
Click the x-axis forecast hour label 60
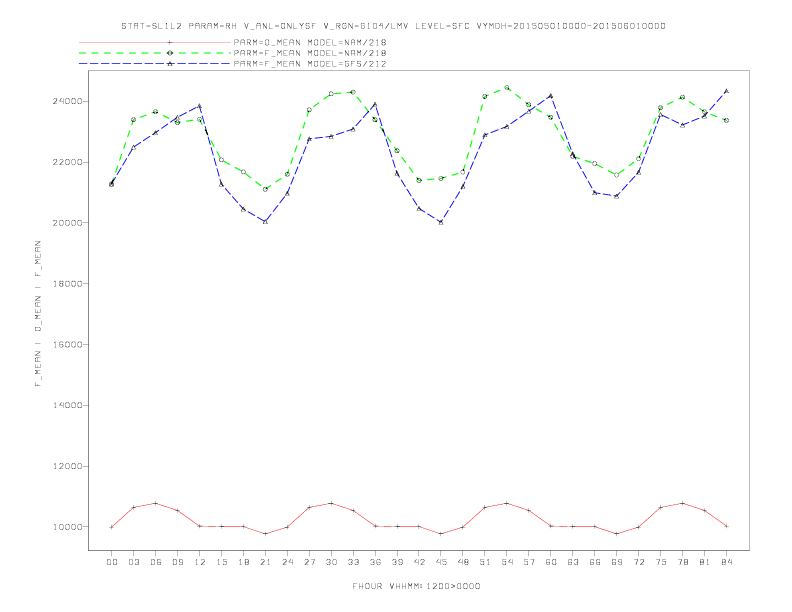coord(551,562)
